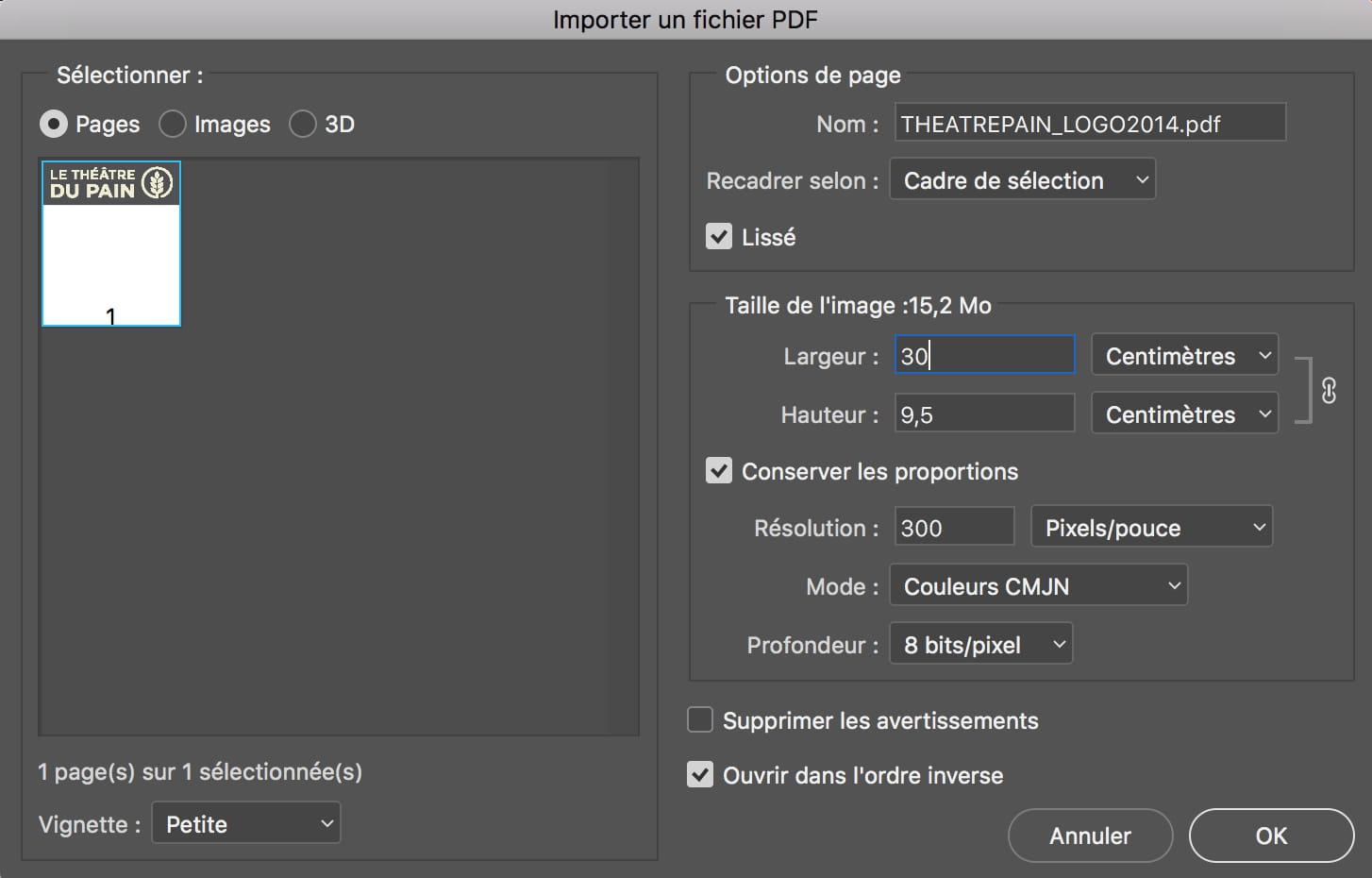1372x878 pixels.
Task: Open the Recadrer selon dropdown
Action: pyautogui.click(x=1023, y=179)
